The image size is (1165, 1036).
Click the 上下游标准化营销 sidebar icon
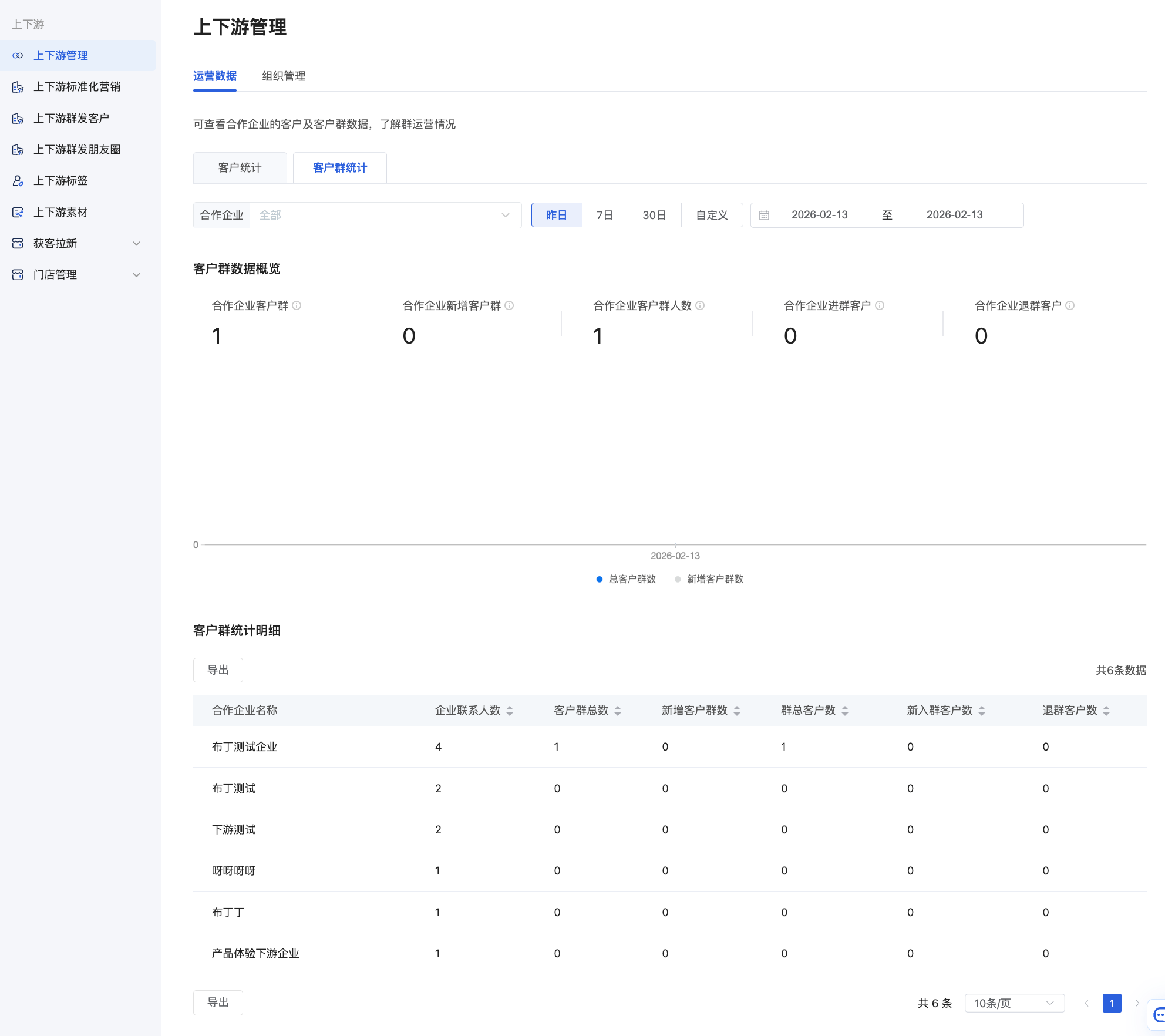pyautogui.click(x=18, y=87)
